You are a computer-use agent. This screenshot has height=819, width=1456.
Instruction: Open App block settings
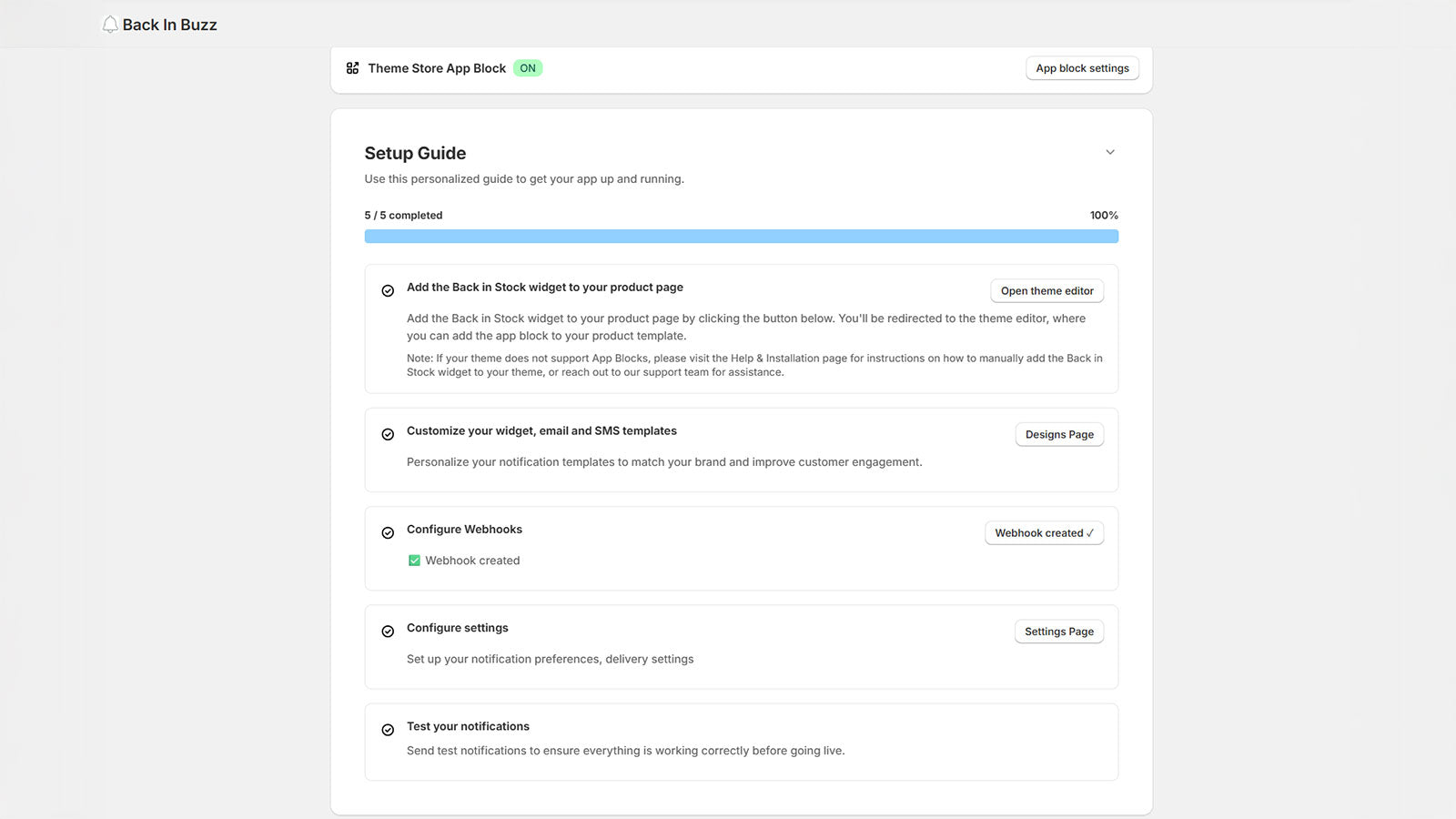(x=1082, y=68)
